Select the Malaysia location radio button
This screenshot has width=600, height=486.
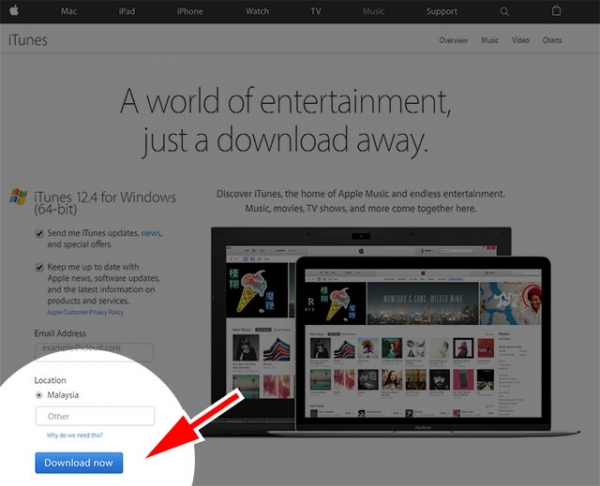[x=39, y=395]
